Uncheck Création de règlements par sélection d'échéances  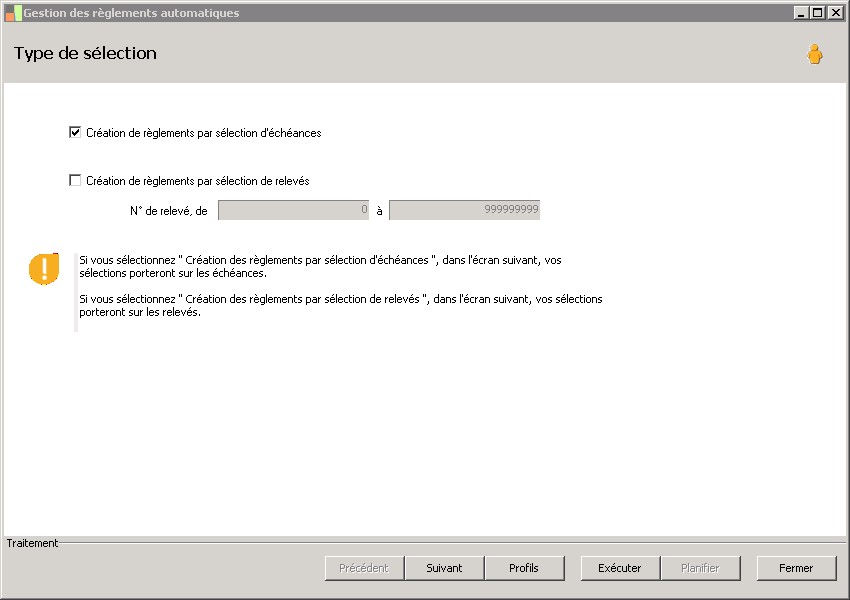[x=75, y=132]
